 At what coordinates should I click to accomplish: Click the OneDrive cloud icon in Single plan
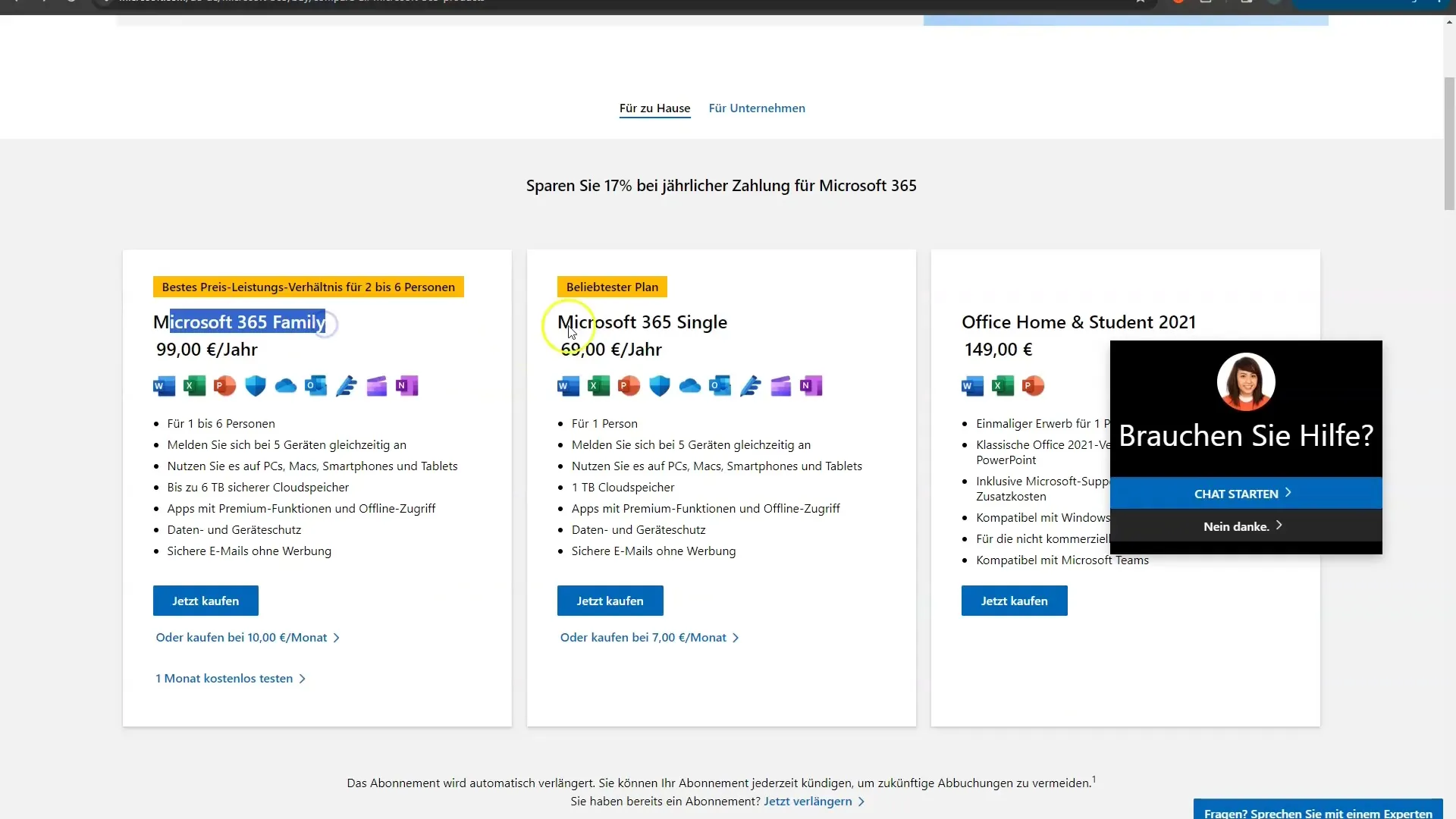[689, 386]
